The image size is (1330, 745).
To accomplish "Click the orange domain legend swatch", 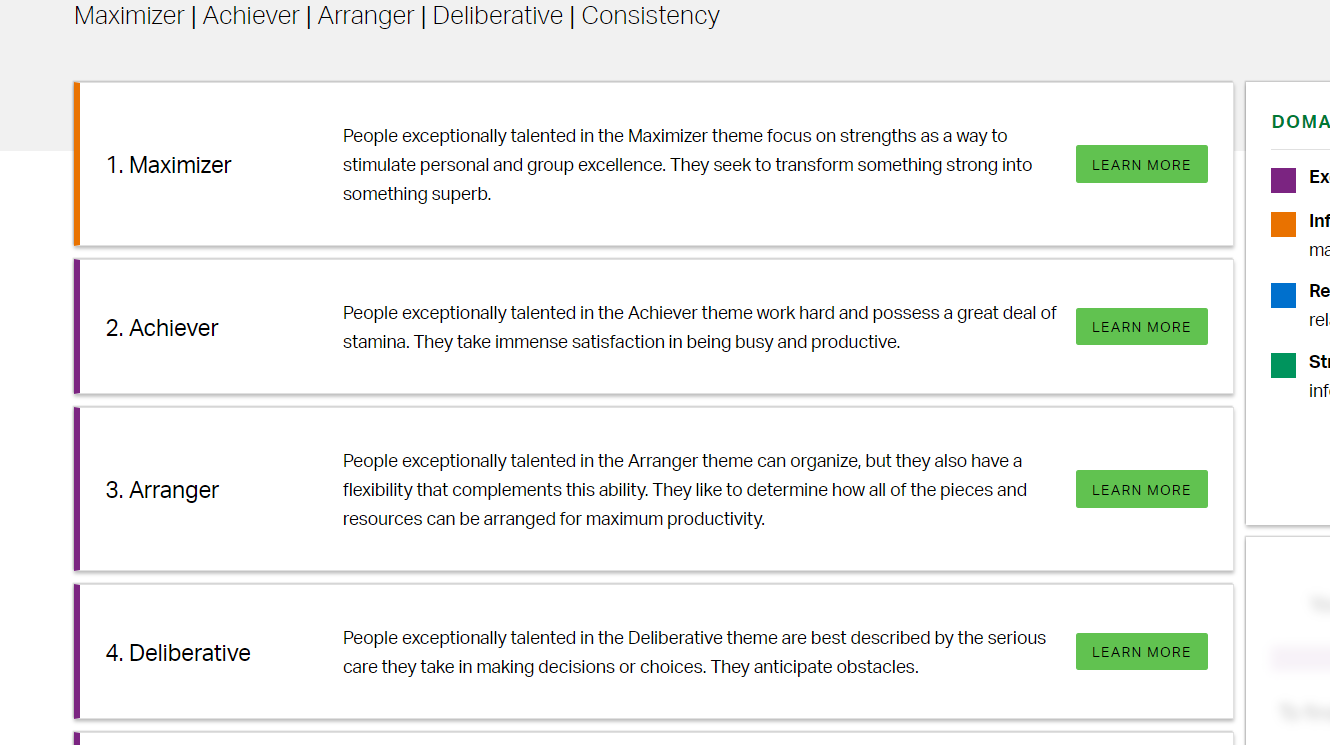I will point(1283,224).
